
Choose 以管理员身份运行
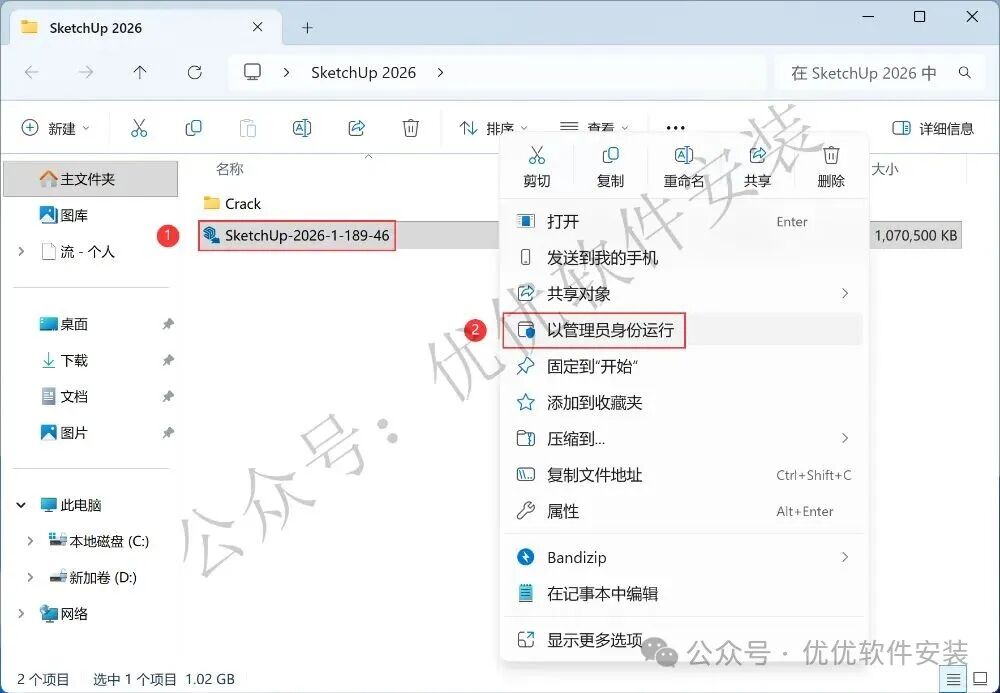[x=683, y=330]
